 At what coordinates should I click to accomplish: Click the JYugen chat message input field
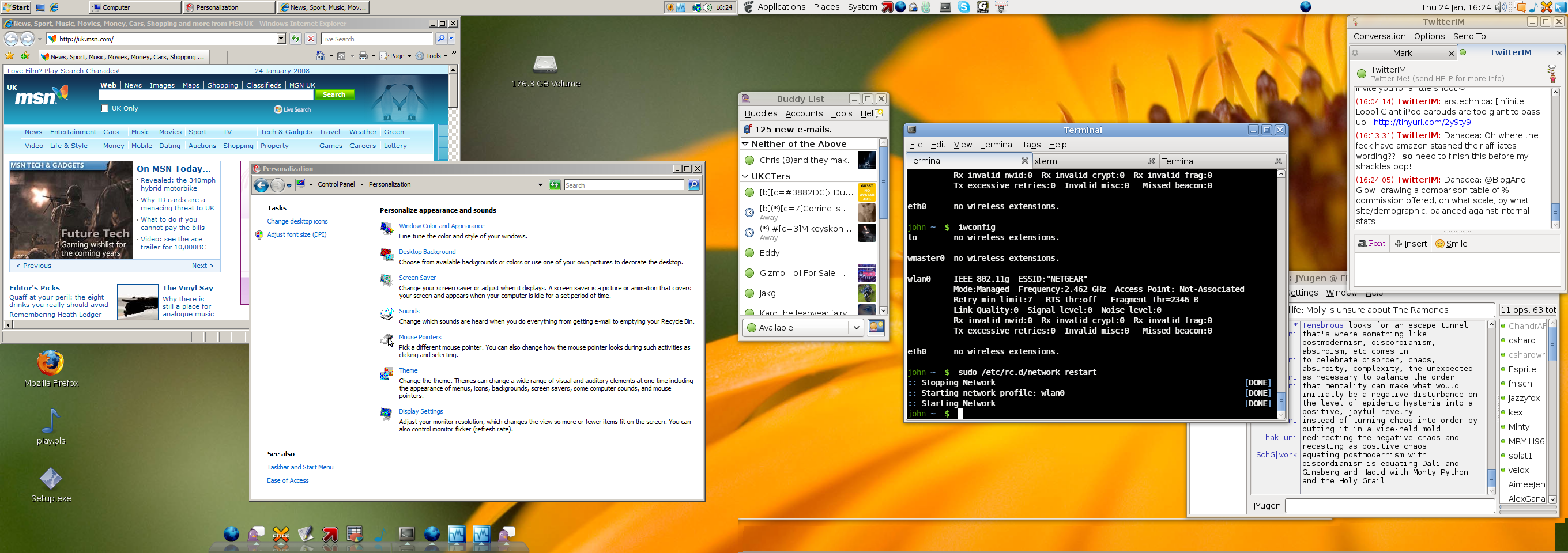(1390, 506)
